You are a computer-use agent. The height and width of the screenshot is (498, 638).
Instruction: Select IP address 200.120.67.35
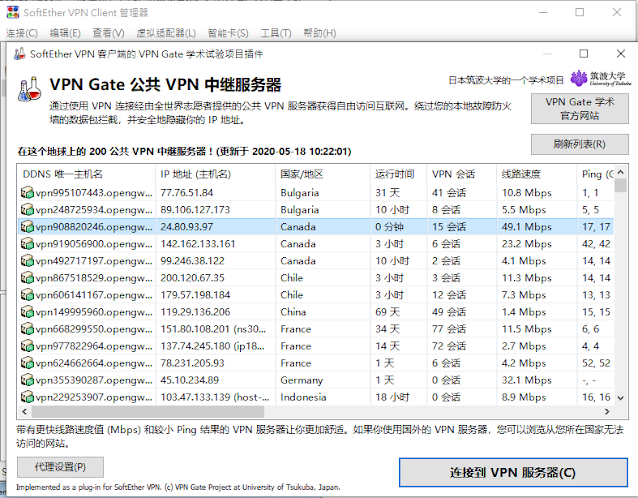point(192,278)
